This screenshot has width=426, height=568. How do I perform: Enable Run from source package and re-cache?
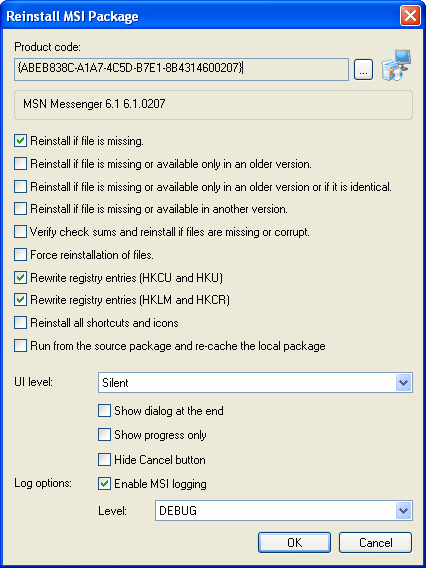click(21, 346)
